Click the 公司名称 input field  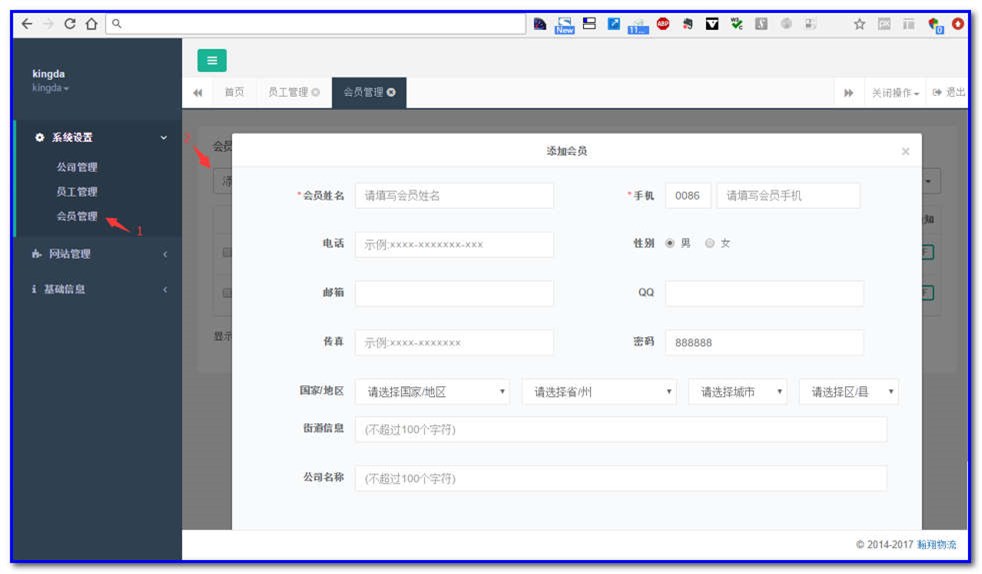pos(621,479)
